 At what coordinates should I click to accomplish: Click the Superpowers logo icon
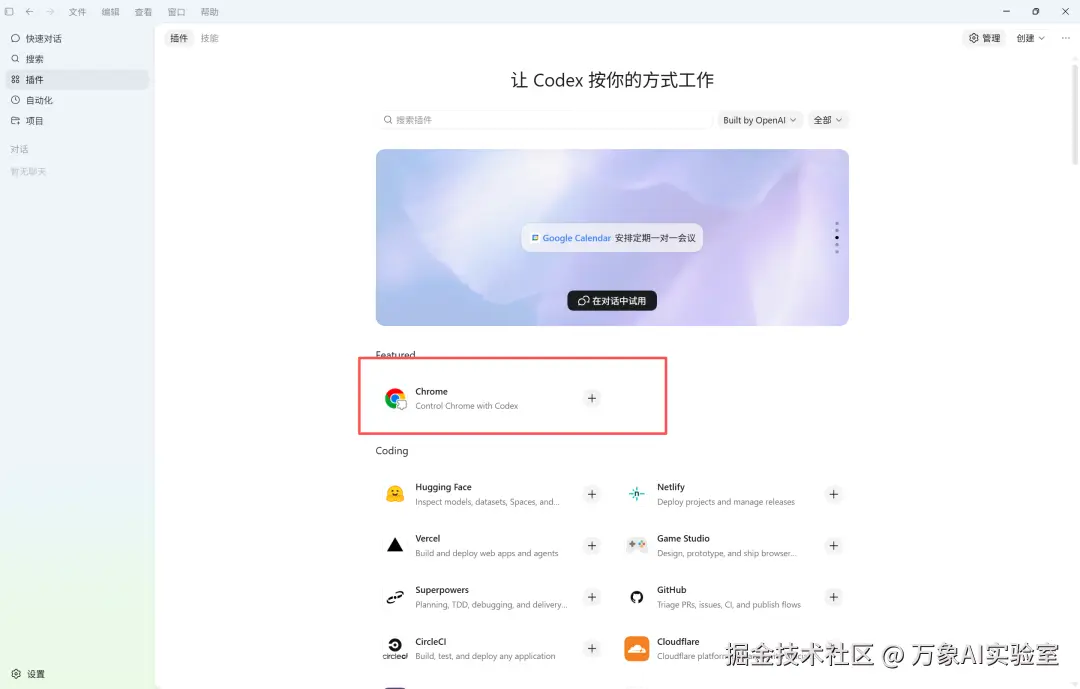(395, 597)
